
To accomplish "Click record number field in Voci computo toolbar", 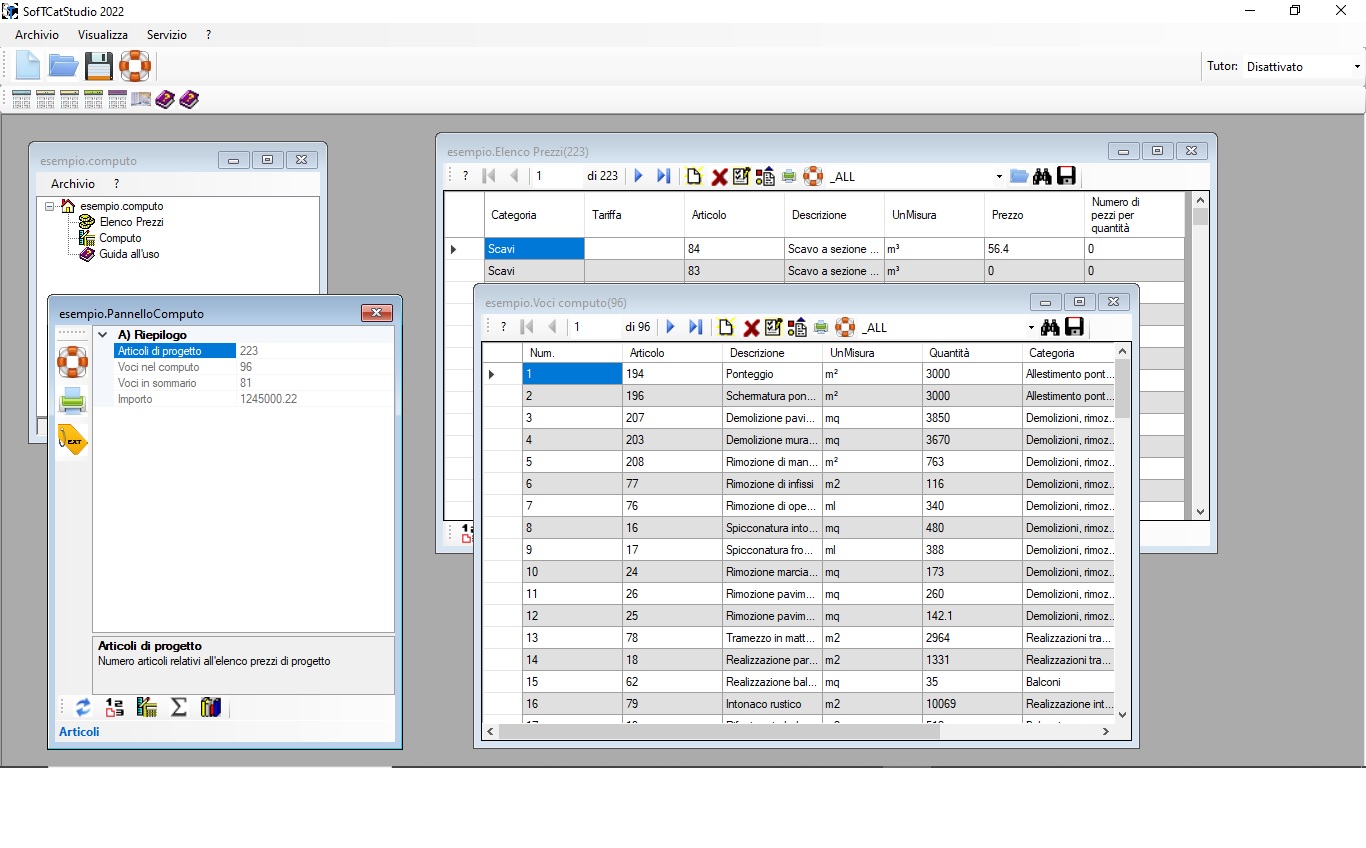I will (594, 327).
